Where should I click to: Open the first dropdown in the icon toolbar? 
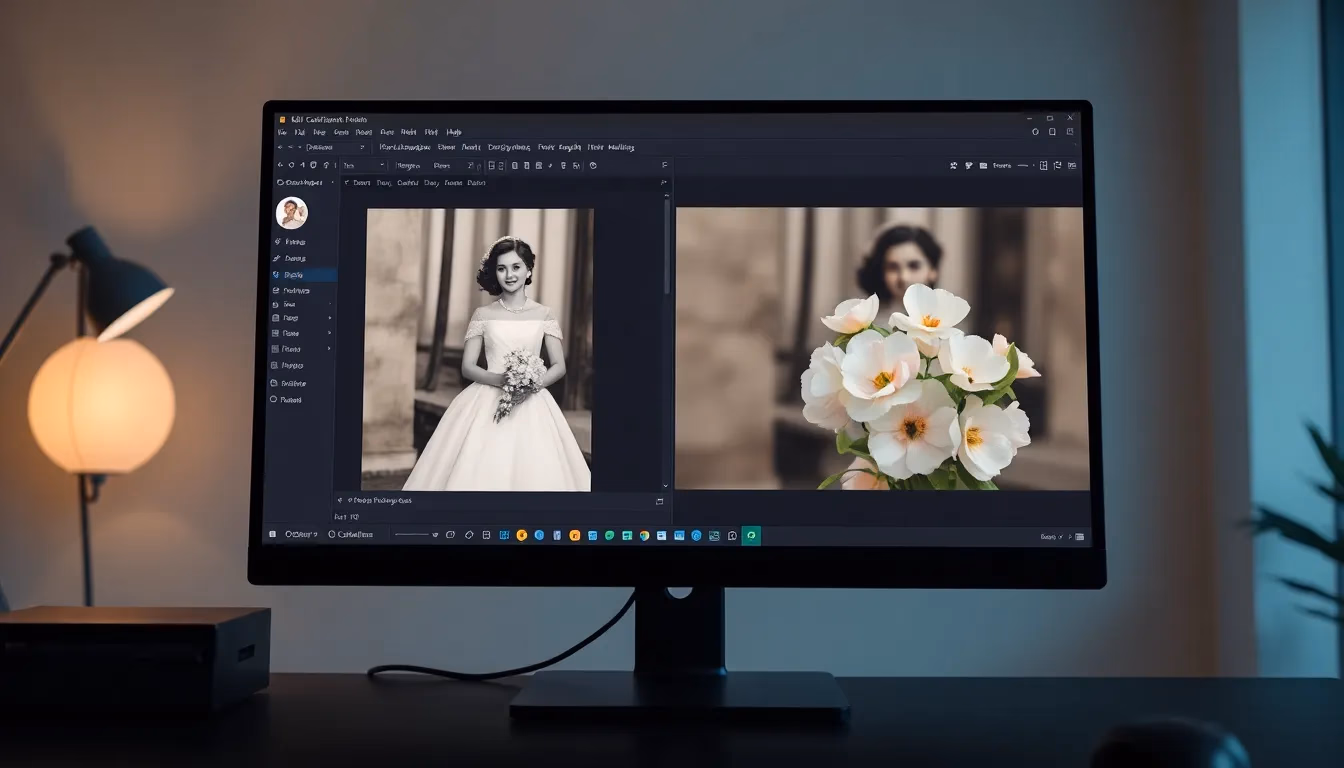tap(363, 165)
